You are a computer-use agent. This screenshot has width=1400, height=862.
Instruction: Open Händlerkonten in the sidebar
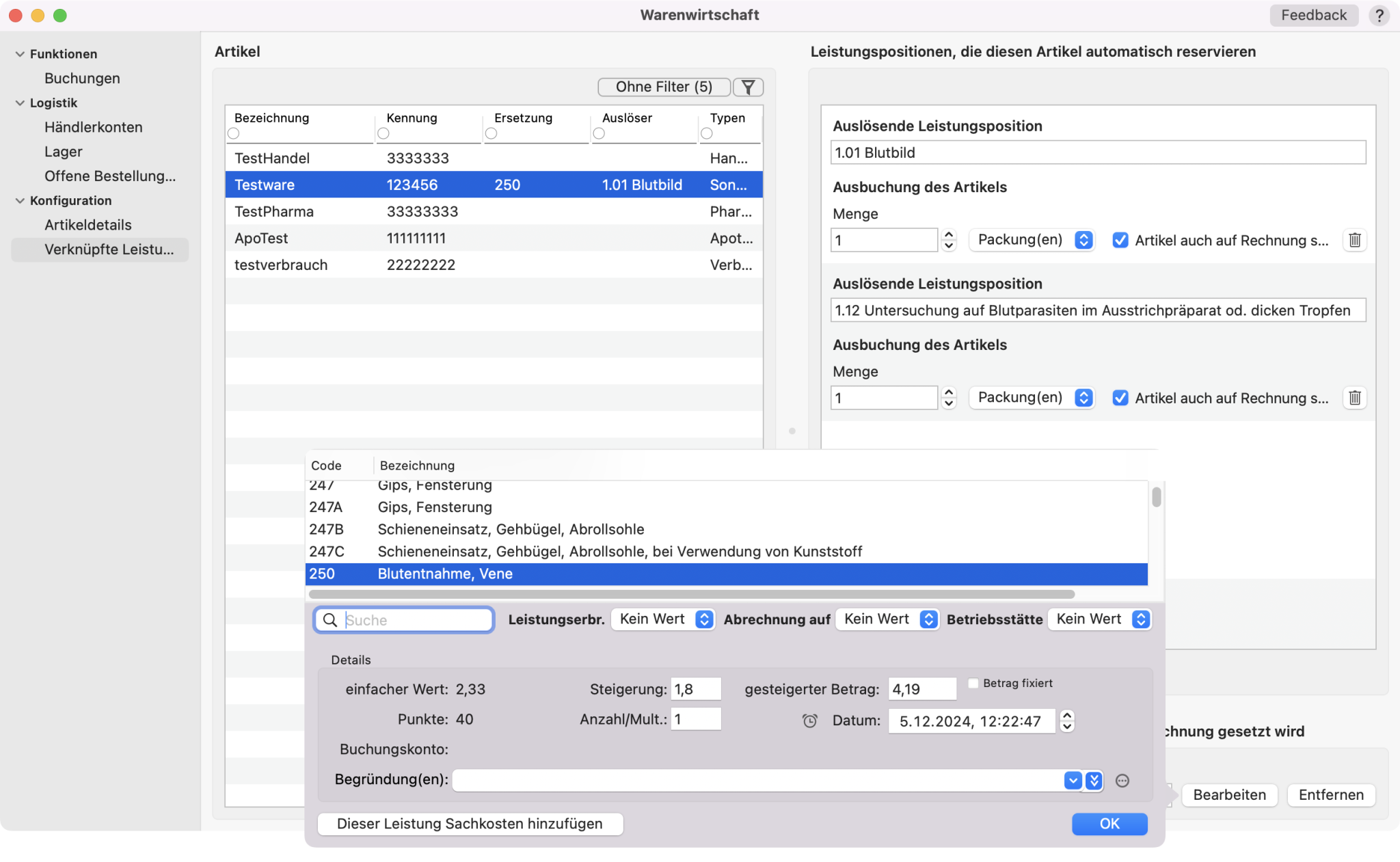pos(94,127)
